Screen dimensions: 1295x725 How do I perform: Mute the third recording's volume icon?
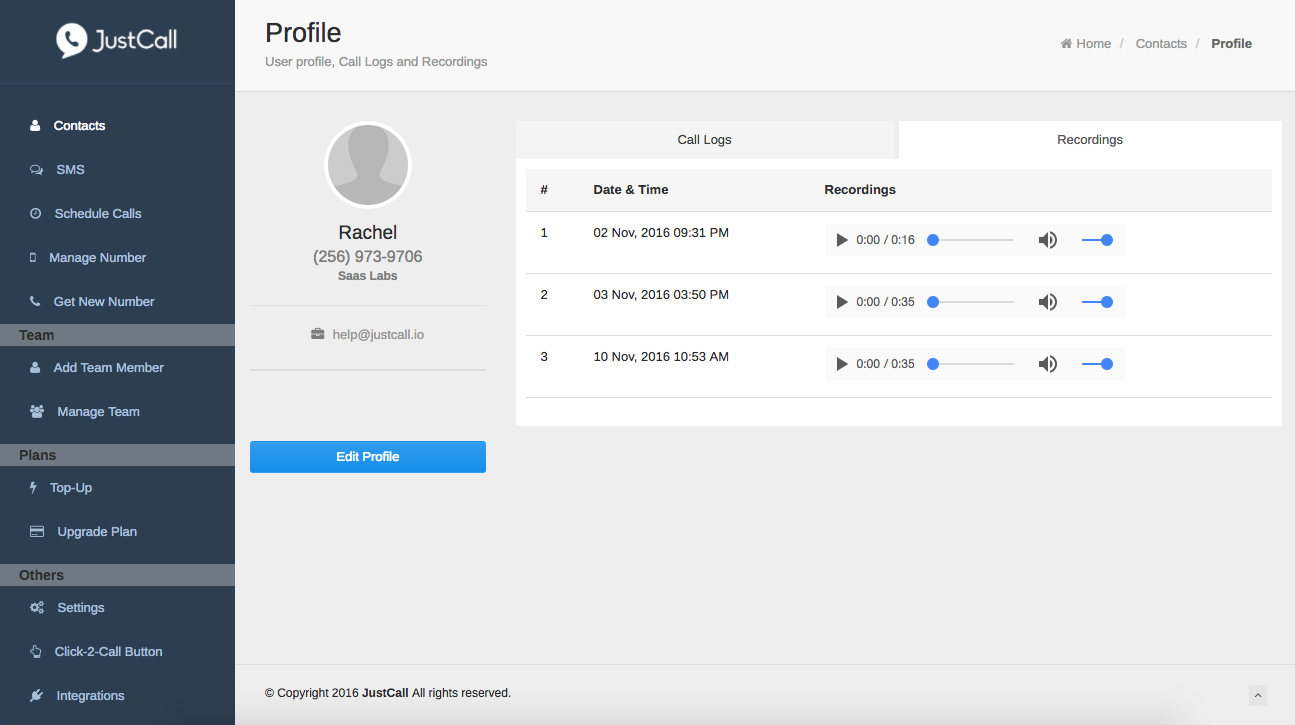click(x=1047, y=364)
